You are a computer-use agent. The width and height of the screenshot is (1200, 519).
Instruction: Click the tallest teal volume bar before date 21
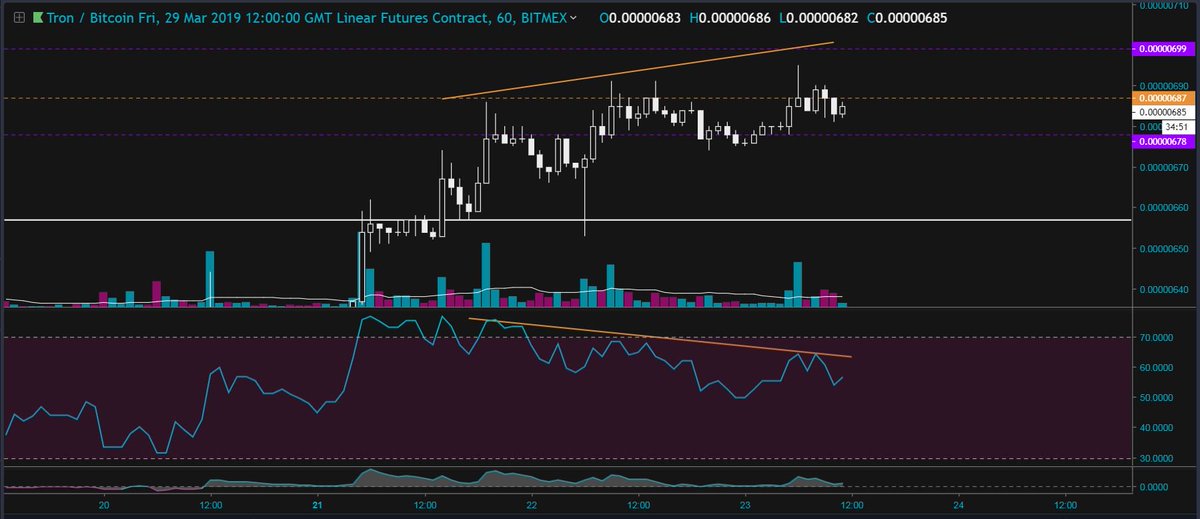click(210, 278)
